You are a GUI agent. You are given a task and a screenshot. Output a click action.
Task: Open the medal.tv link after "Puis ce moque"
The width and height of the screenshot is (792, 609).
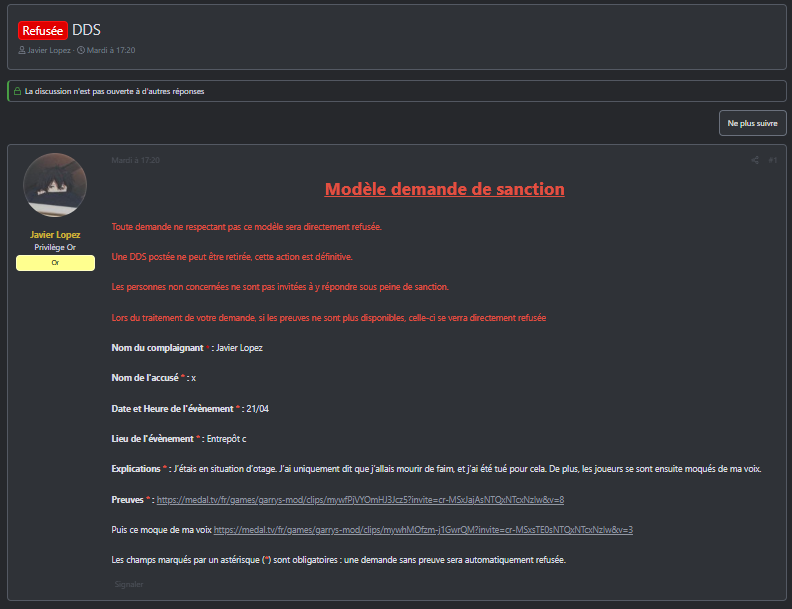423,529
